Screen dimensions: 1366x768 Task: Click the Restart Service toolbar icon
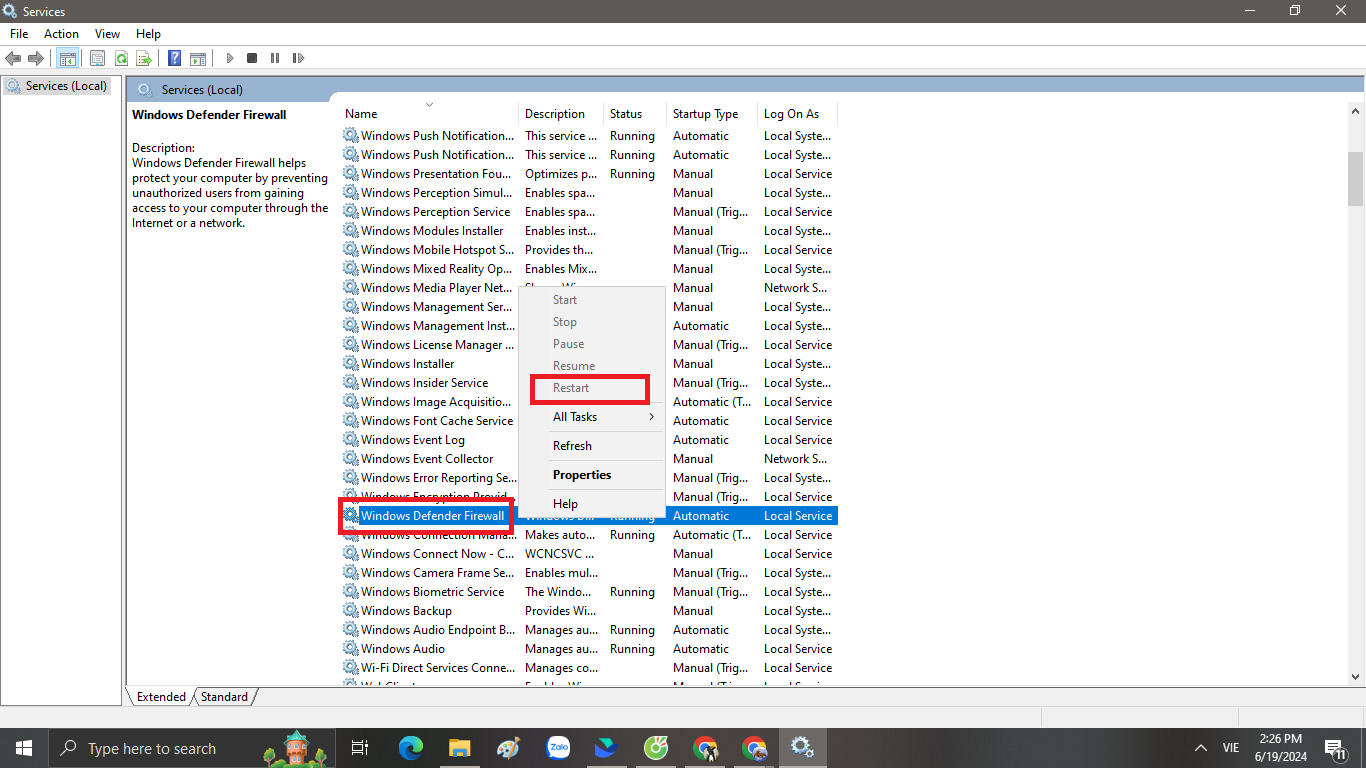[298, 58]
